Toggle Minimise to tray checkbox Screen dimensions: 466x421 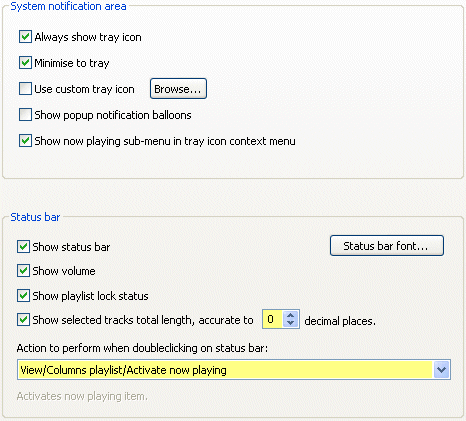[x=25, y=63]
